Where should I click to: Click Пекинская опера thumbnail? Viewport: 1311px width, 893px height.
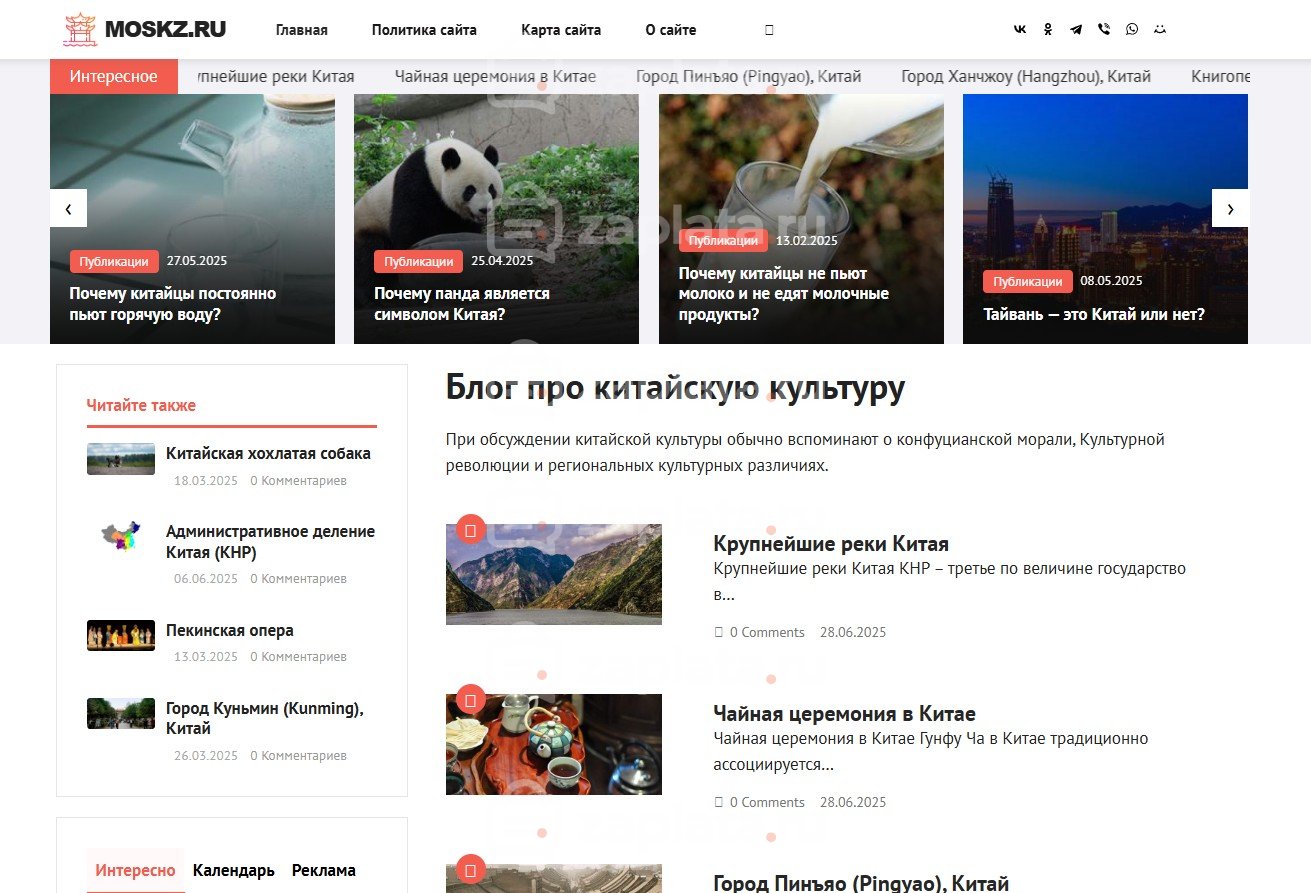click(x=121, y=636)
